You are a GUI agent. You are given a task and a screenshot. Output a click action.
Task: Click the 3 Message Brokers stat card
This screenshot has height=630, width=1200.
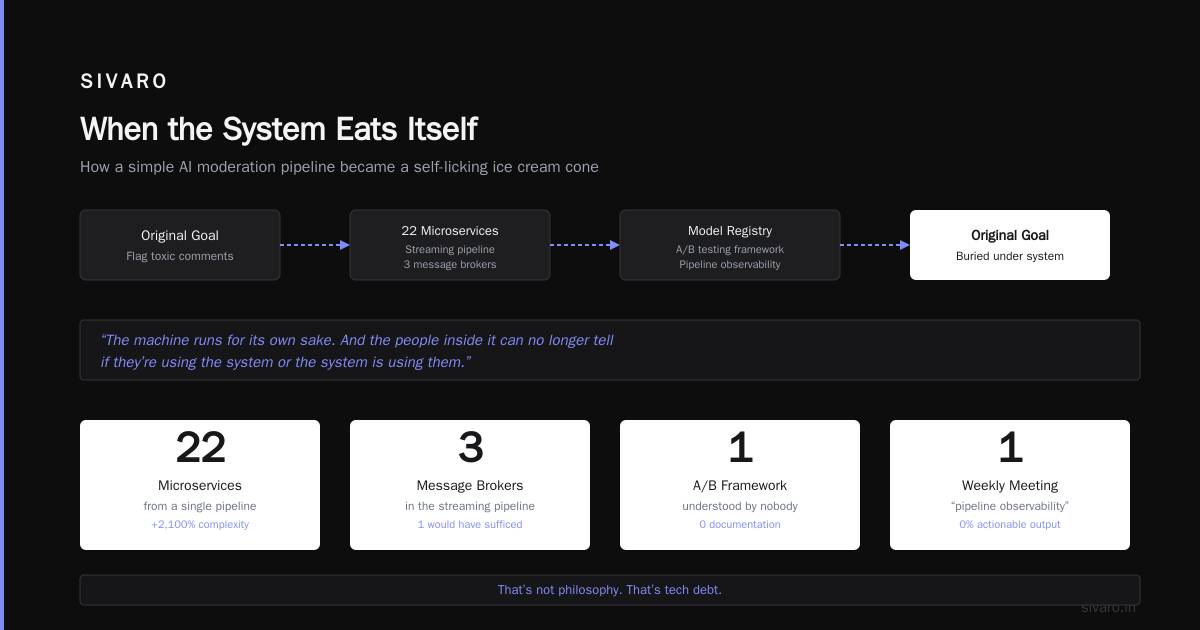[470, 485]
